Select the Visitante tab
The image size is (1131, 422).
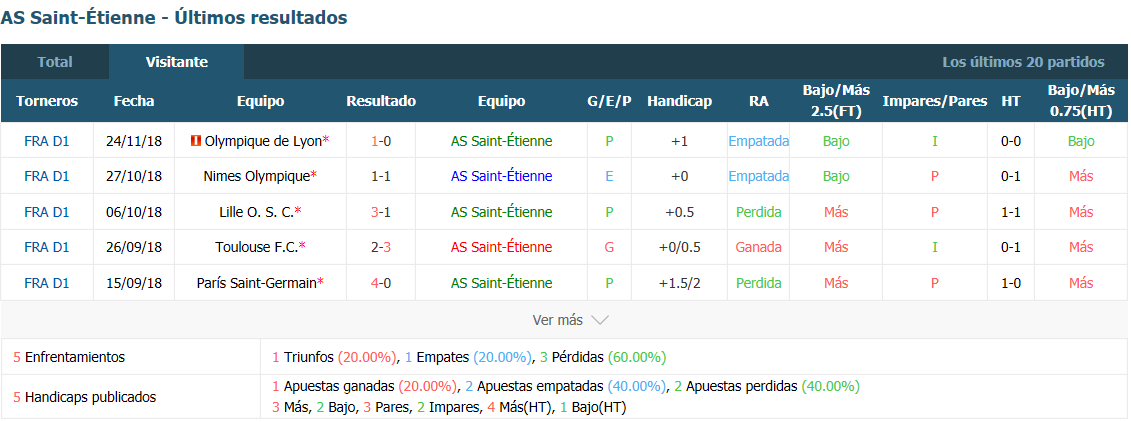[x=177, y=62]
